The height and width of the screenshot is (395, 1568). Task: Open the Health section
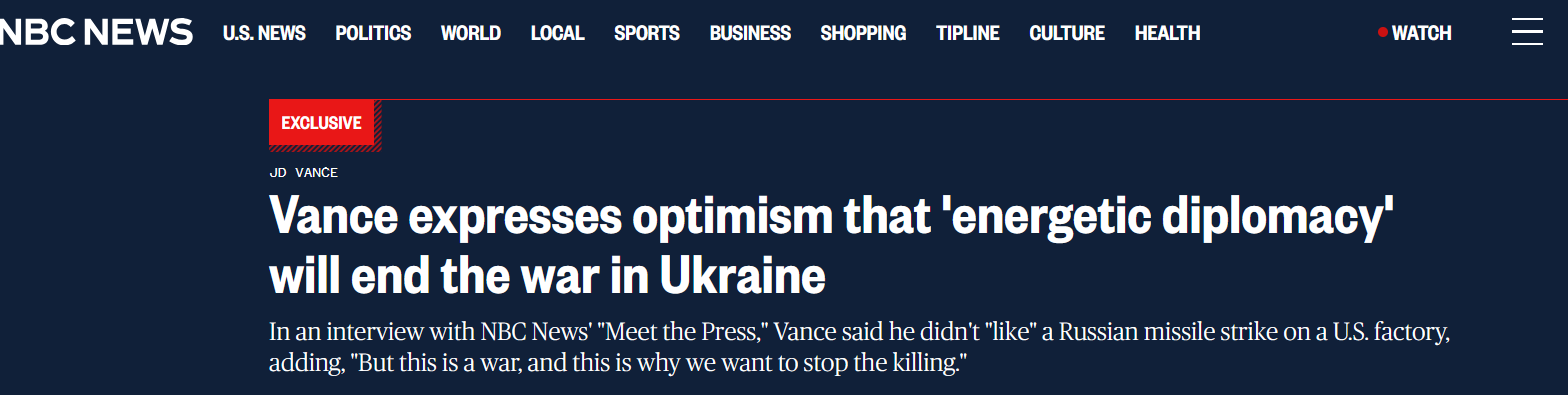tap(1167, 33)
